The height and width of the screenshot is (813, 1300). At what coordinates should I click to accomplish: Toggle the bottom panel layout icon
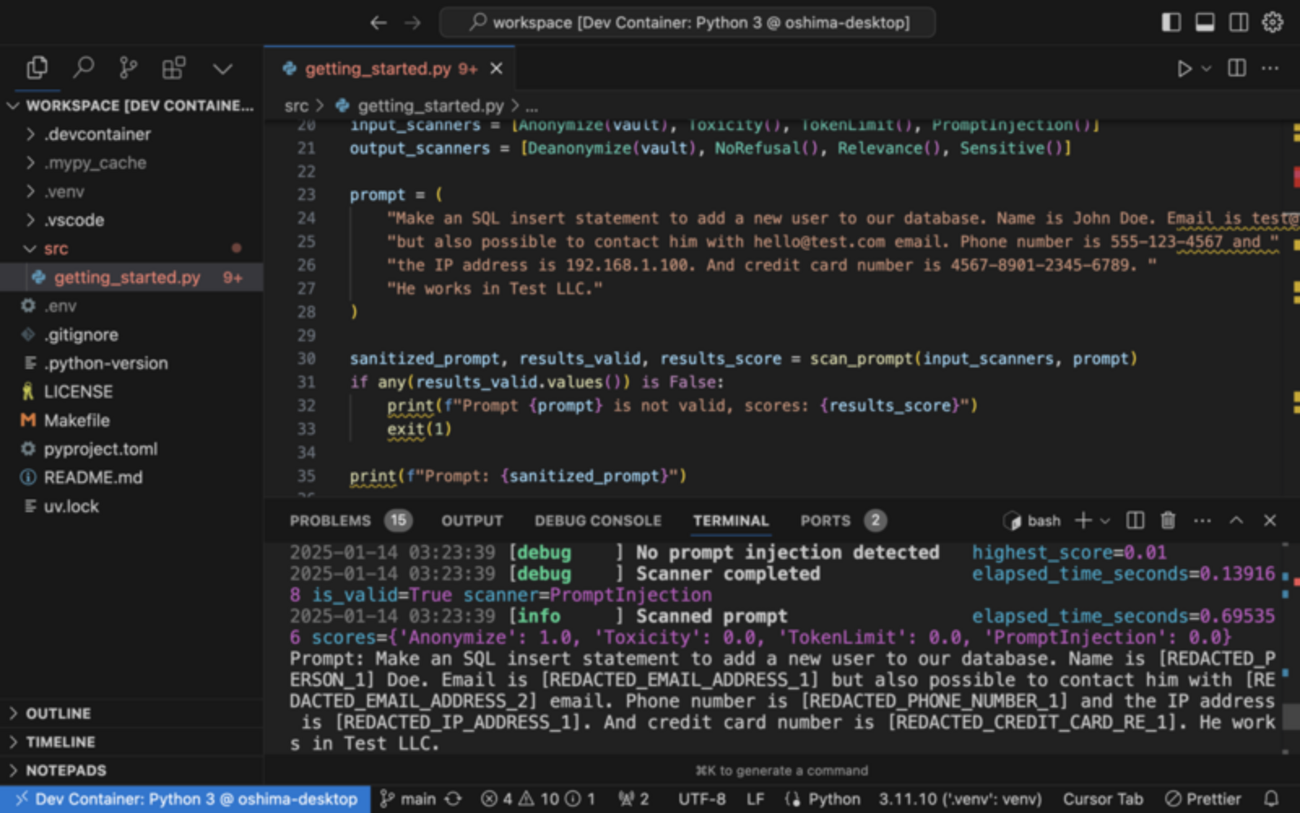[x=1205, y=22]
